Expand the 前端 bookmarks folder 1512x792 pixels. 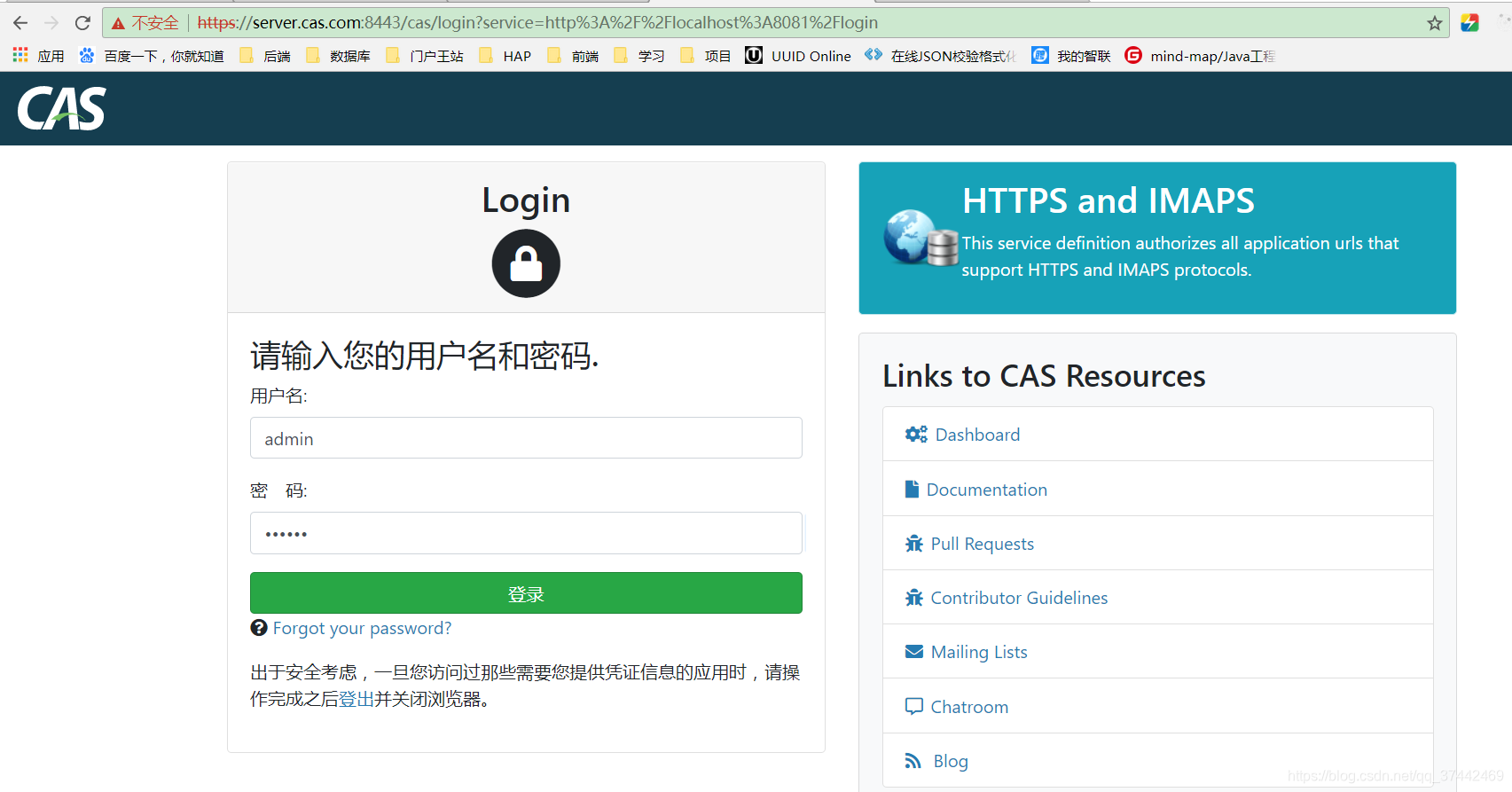(573, 56)
